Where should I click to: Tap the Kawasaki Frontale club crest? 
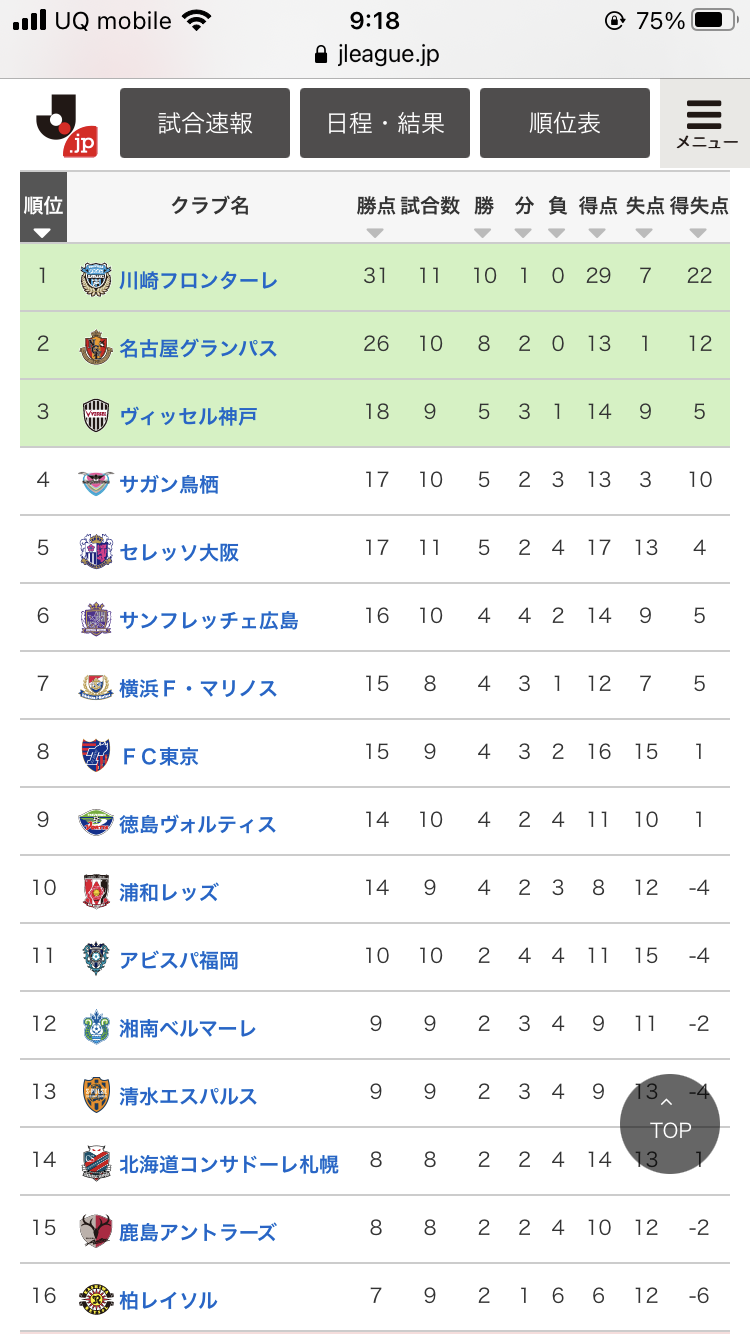point(96,279)
